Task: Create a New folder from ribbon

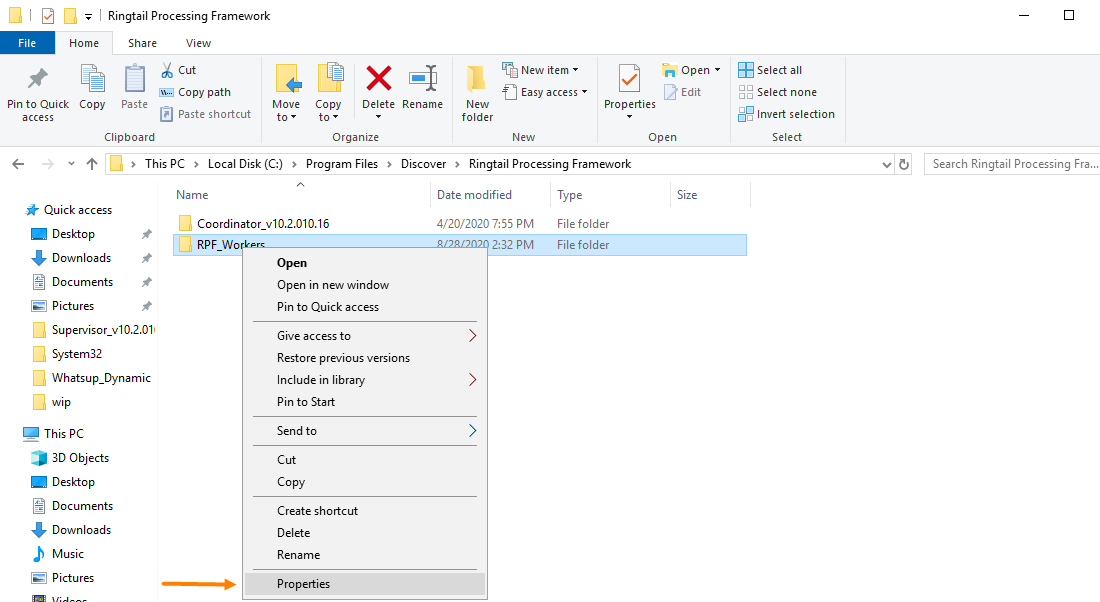Action: coord(477,93)
